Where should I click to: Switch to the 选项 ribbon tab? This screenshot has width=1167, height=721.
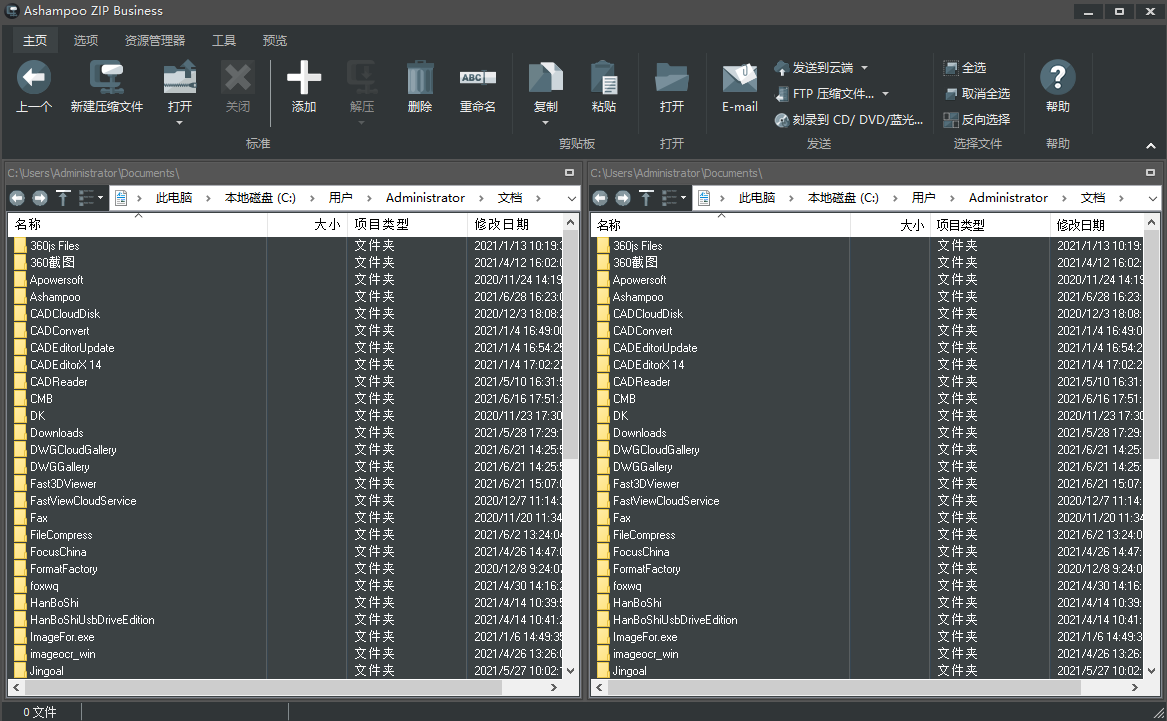86,40
